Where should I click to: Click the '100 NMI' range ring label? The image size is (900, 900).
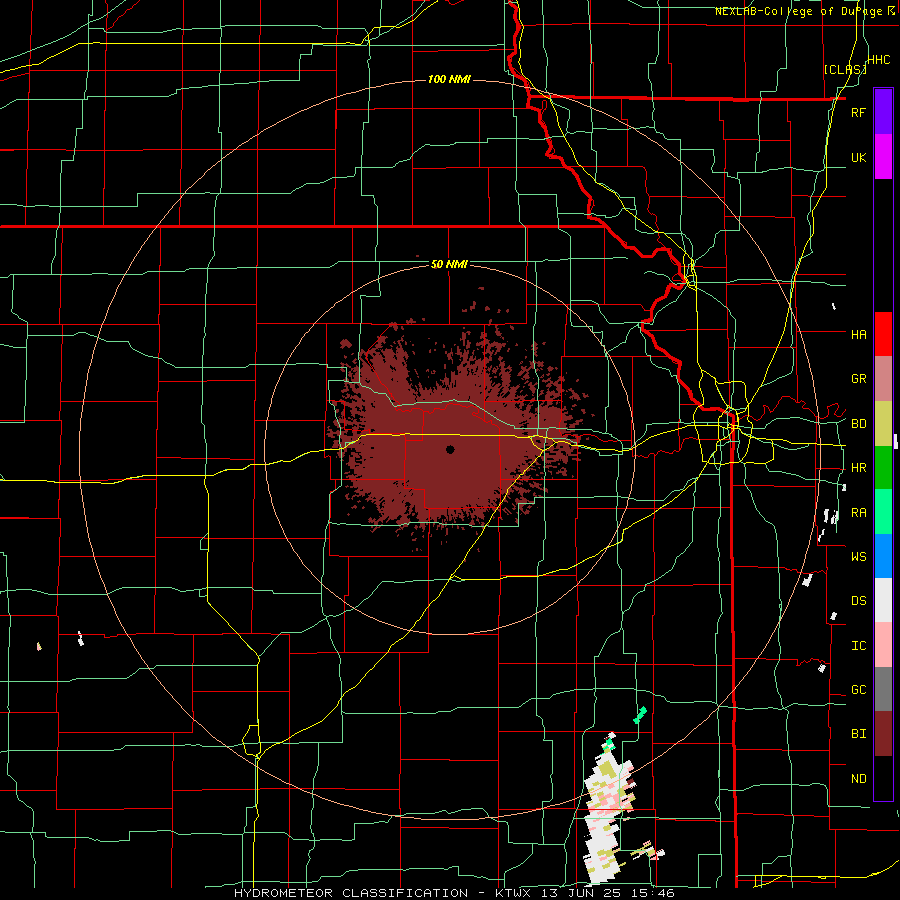(x=449, y=79)
